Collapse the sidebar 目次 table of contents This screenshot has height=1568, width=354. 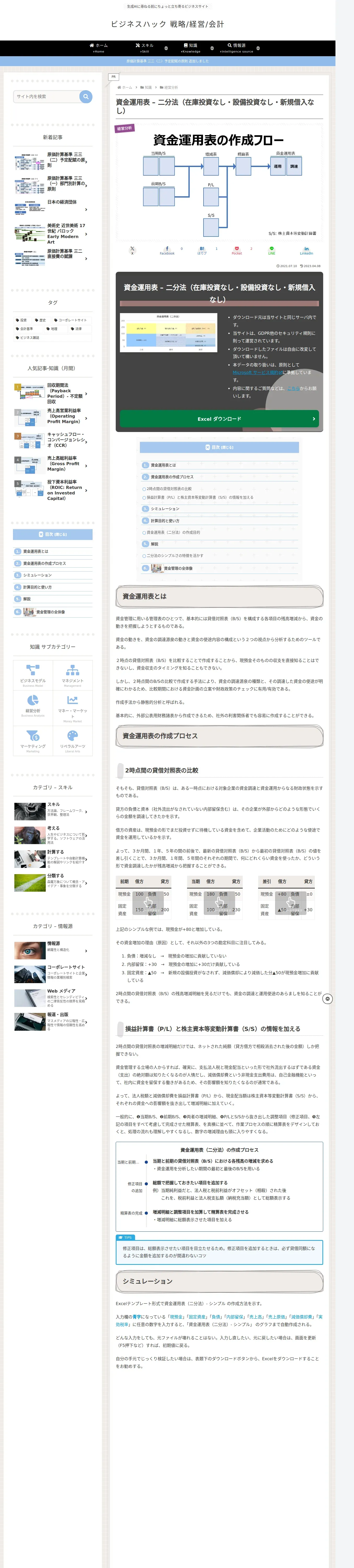click(53, 534)
